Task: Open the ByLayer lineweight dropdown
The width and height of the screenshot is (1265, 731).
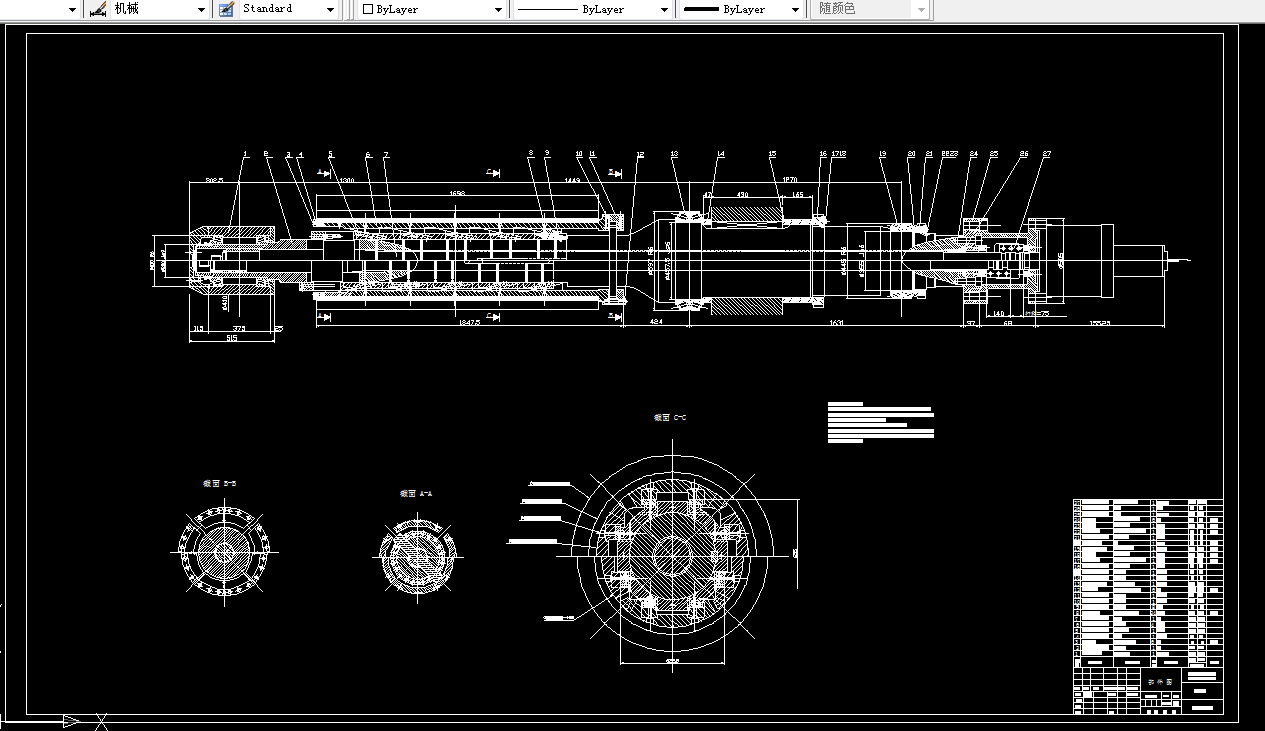Action: [796, 9]
